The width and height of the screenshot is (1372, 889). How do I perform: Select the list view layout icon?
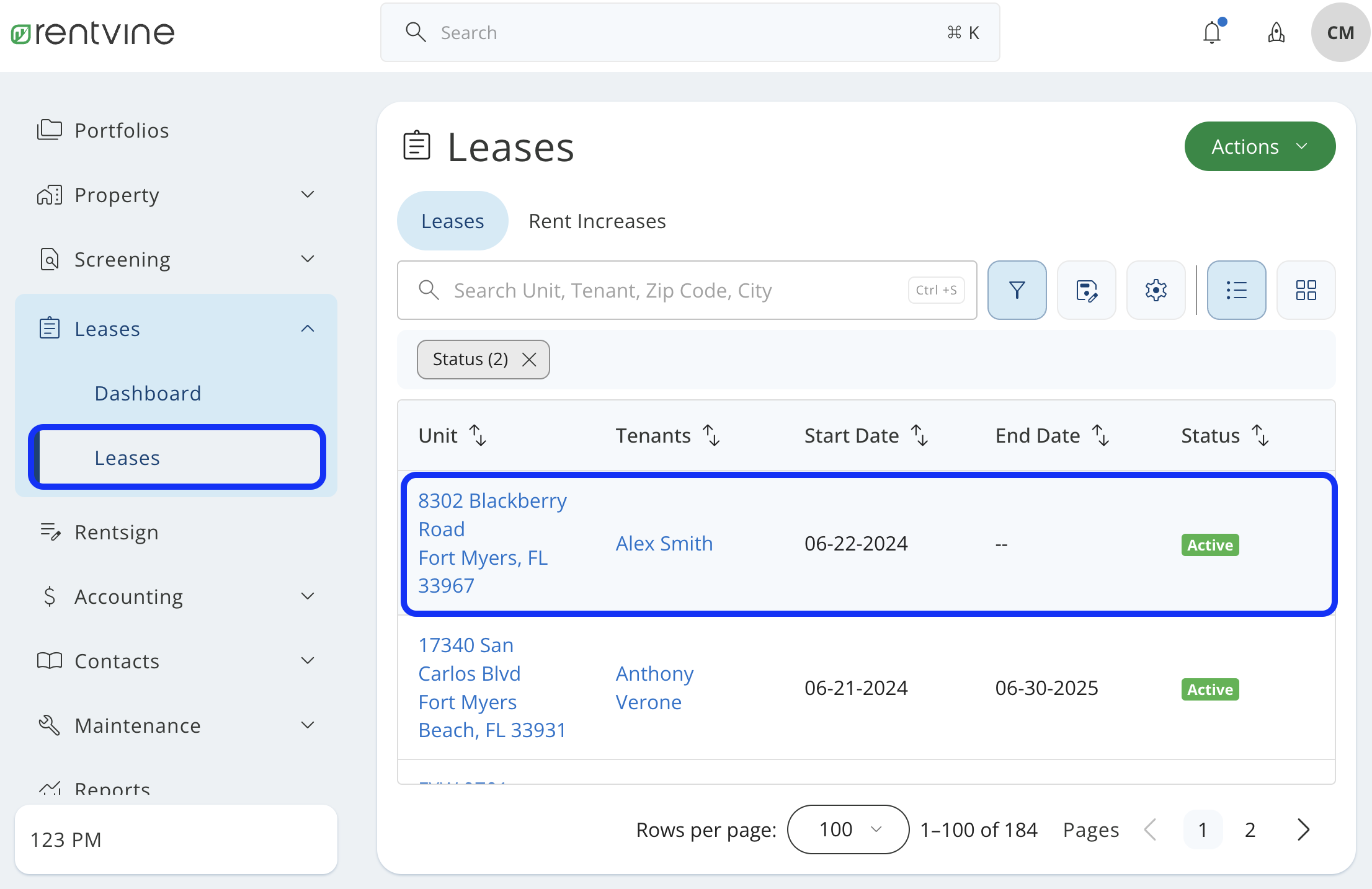pyautogui.click(x=1236, y=290)
